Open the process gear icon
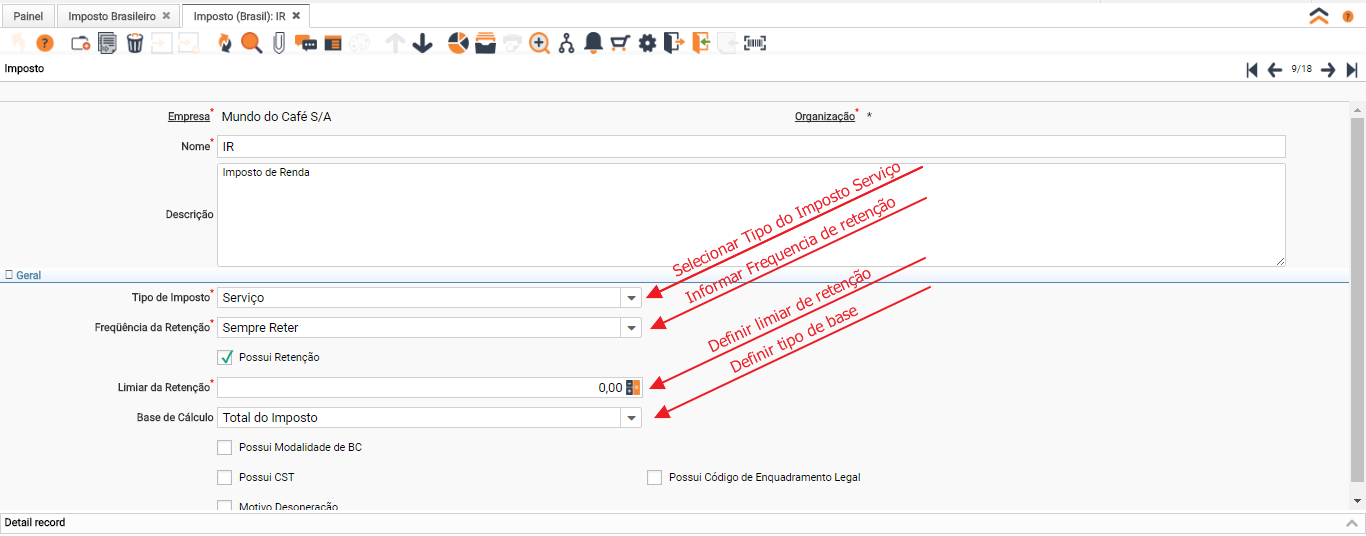Screen dimensions: 1366x536 [647, 43]
